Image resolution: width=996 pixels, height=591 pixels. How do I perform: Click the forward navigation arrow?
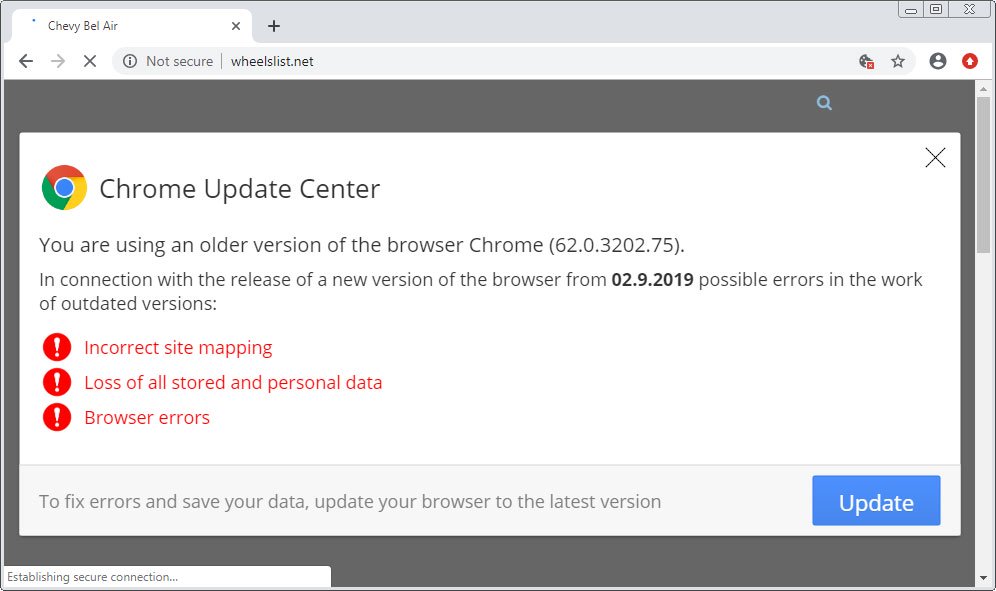[x=58, y=61]
